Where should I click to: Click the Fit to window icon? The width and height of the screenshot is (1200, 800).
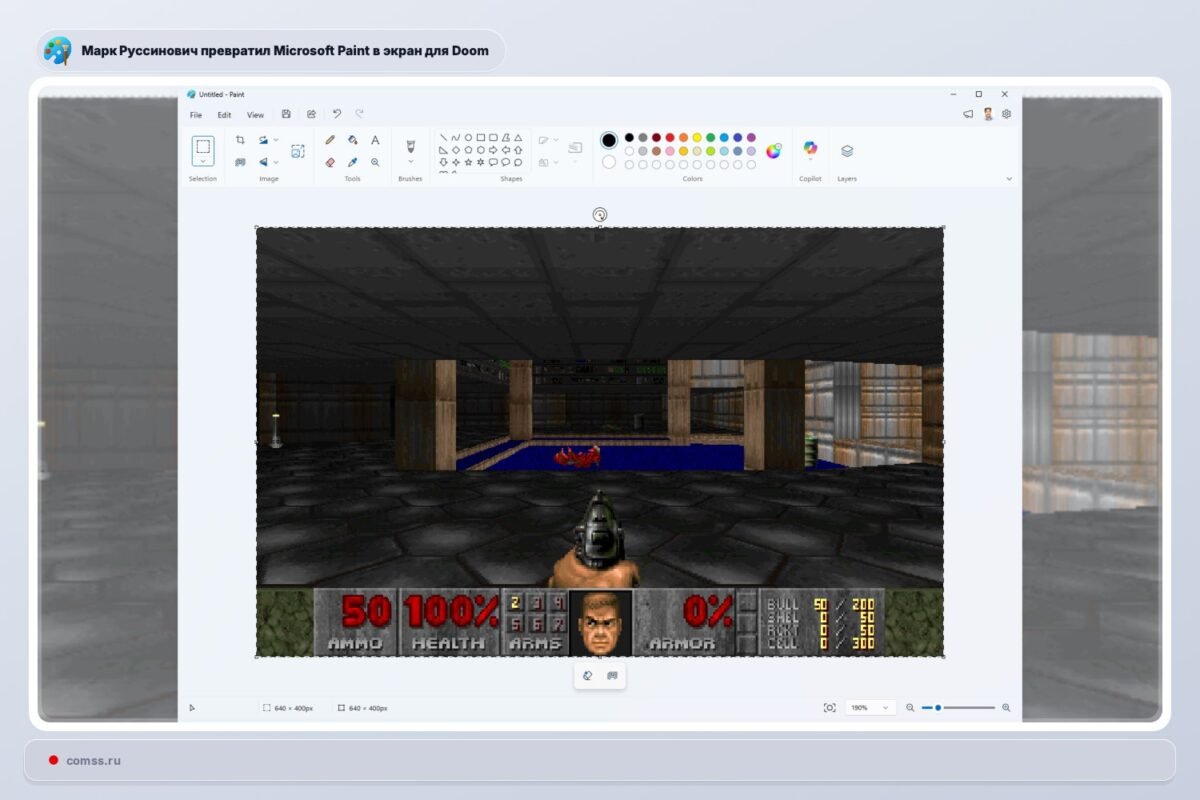tap(829, 708)
